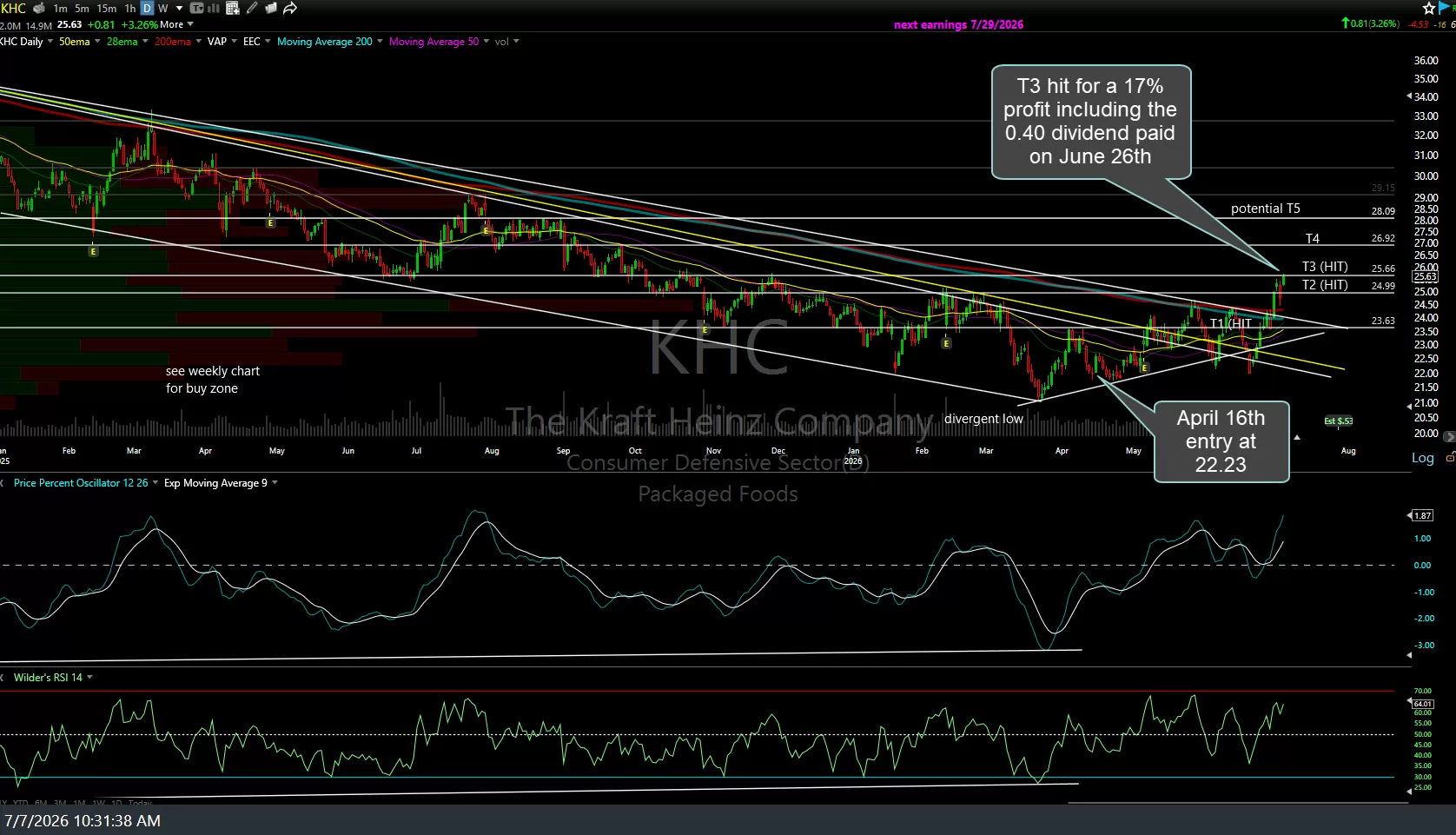Click the KHC ticker symbol field
This screenshot has width=1456, height=835.
(x=14, y=8)
